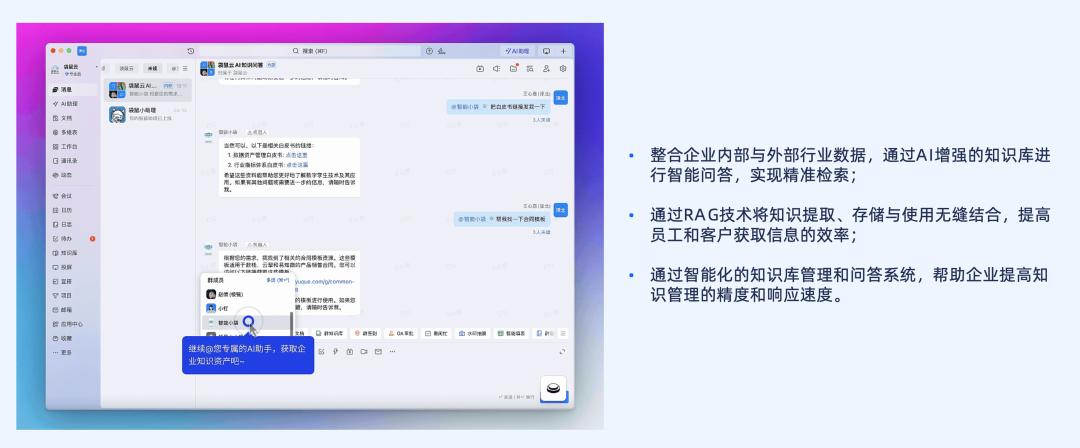Screen dimensions: 1080x448
Task: Expand the quick-actions list menu icon
Action: coord(563,333)
